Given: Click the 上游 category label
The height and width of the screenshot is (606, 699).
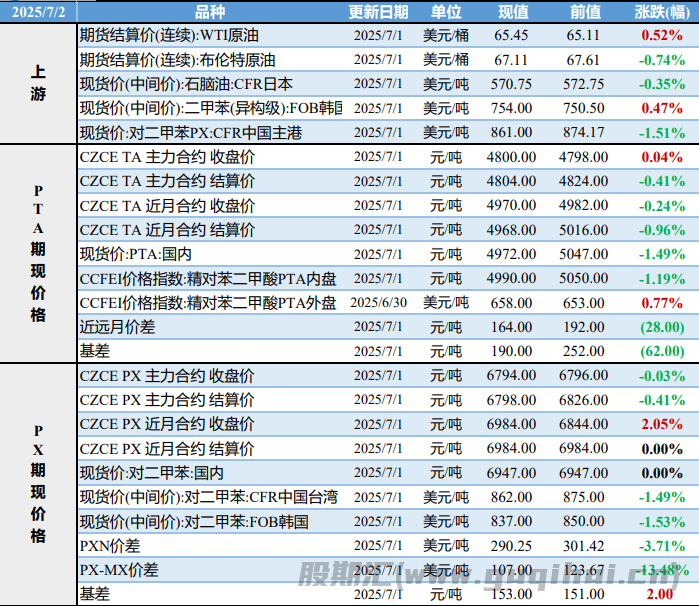Looking at the screenshot, I should click(38, 84).
